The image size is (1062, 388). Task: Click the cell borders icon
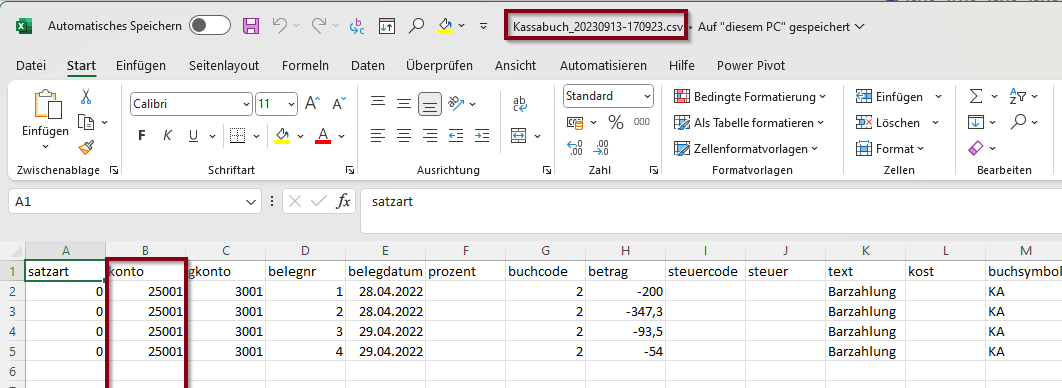pos(237,136)
